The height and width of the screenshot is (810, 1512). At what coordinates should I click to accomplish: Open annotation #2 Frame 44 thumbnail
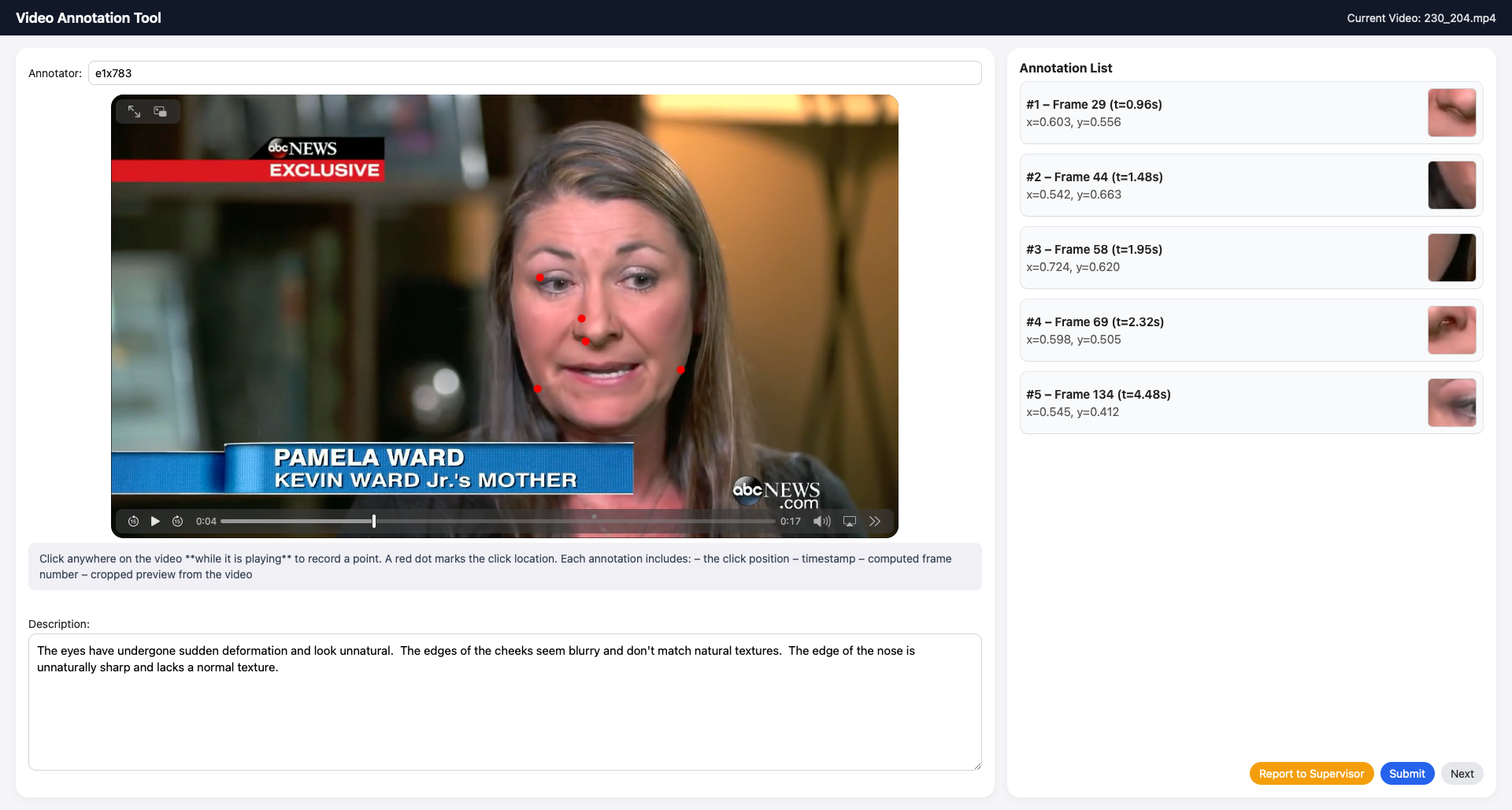point(1451,185)
